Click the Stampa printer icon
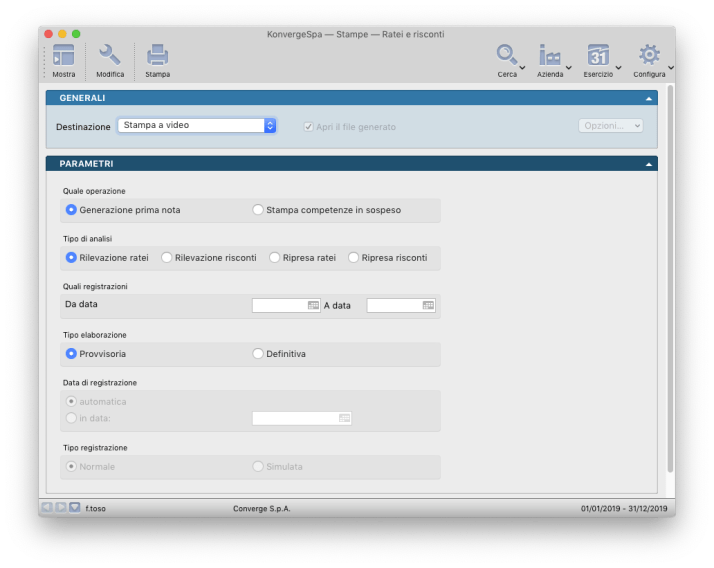The image size is (714, 568). [157, 57]
